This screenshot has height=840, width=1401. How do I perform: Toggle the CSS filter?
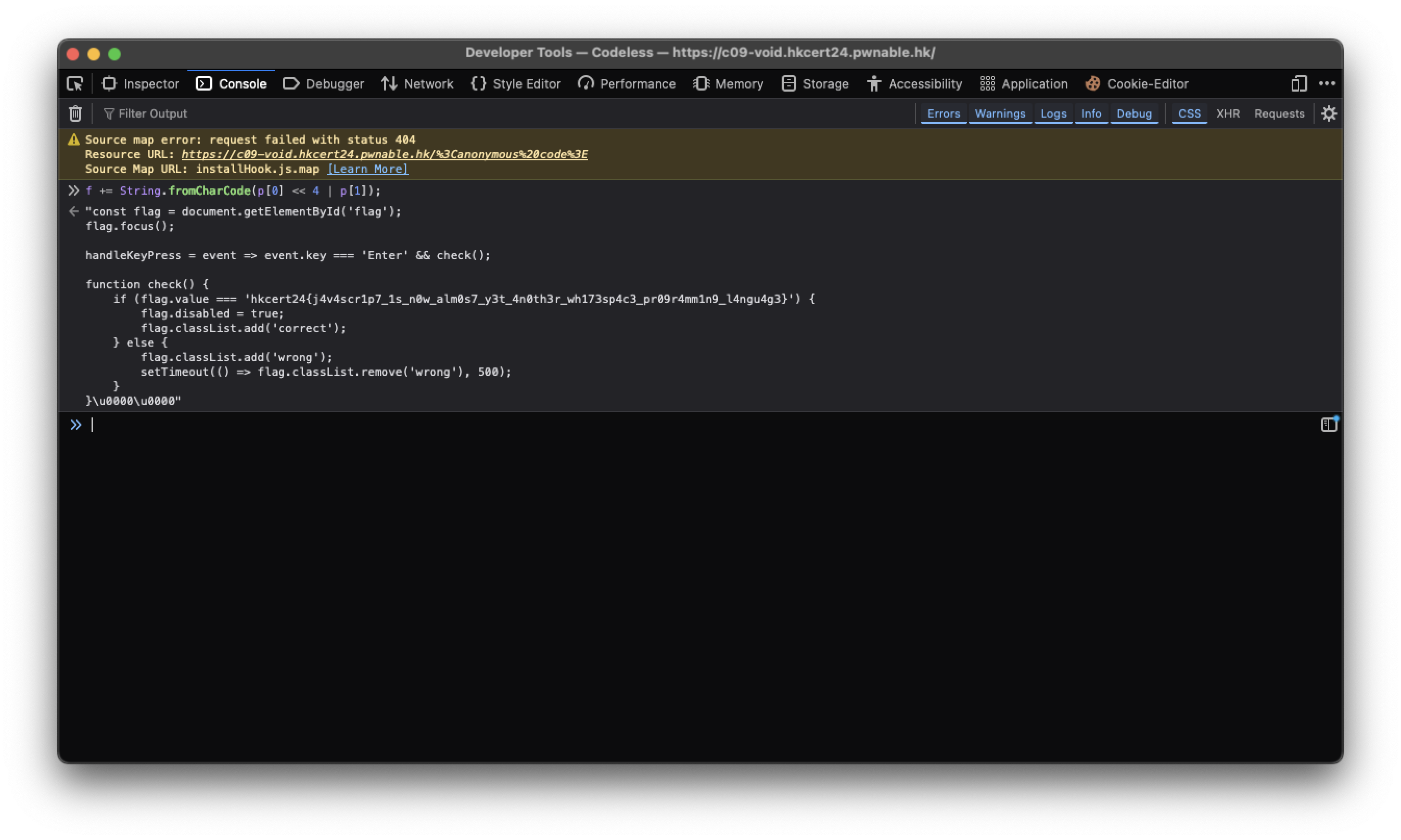(x=1189, y=114)
